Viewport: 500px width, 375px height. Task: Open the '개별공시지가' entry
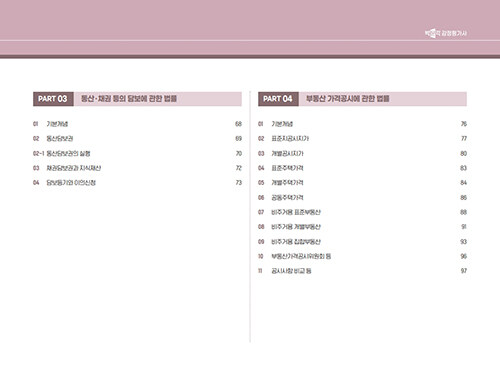[x=287, y=154]
